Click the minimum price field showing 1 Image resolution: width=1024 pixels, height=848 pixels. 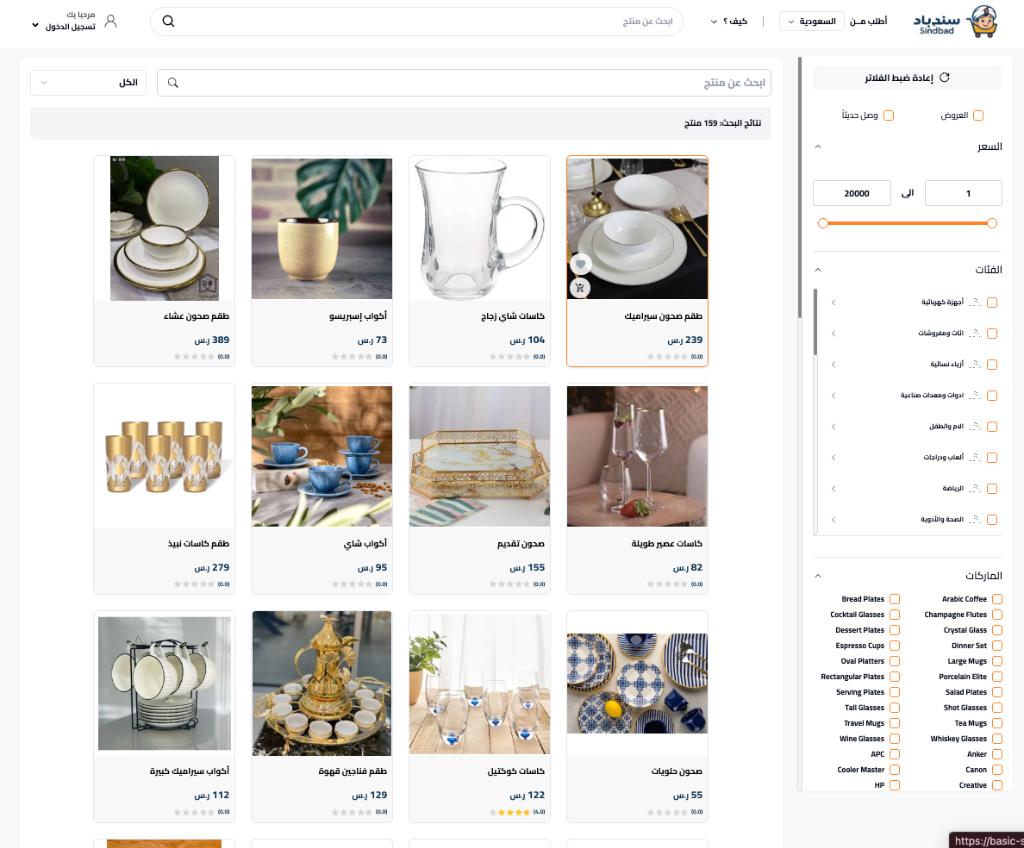963,193
